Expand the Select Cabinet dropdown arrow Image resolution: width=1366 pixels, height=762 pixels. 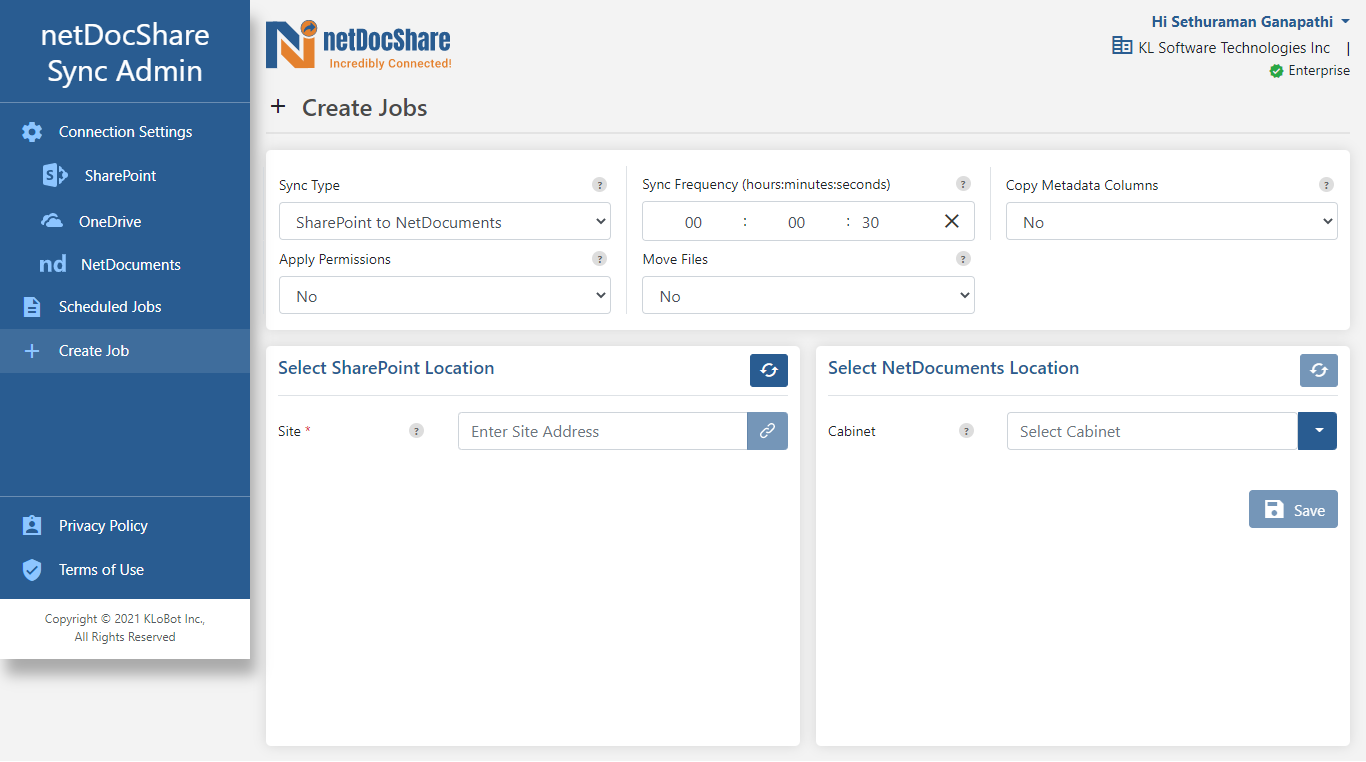(1318, 431)
